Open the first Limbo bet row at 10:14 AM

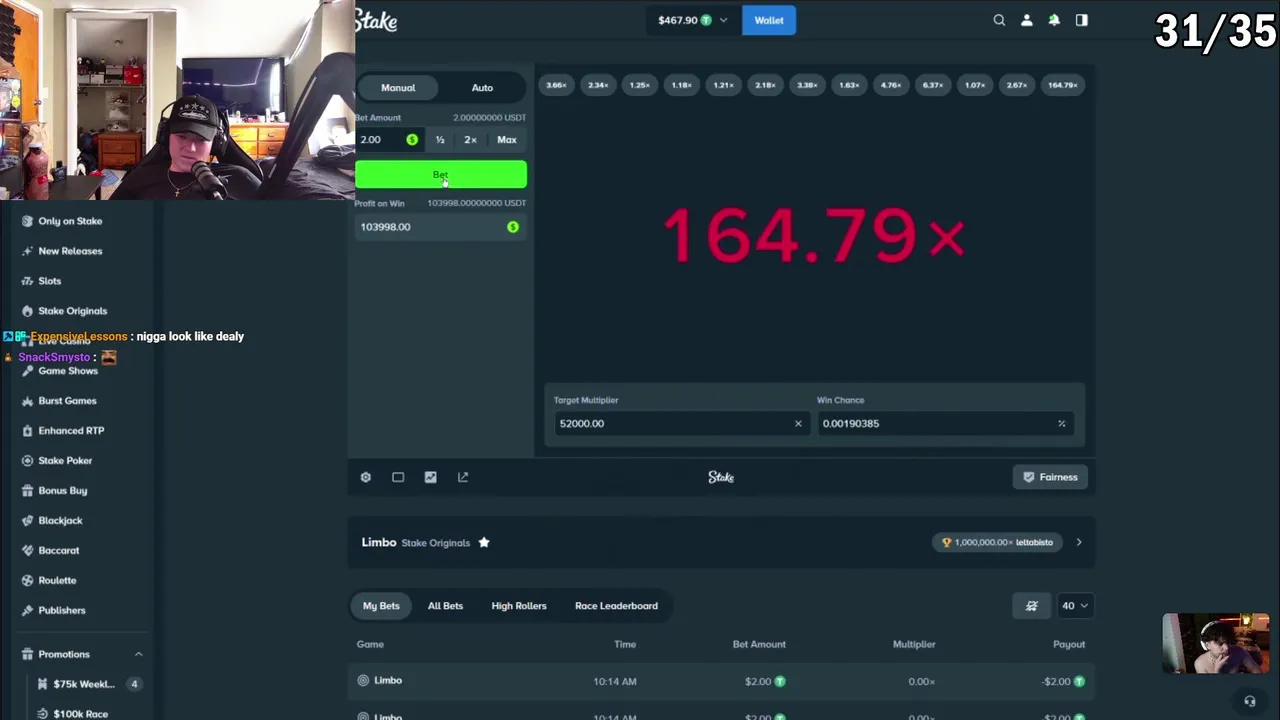[721, 681]
